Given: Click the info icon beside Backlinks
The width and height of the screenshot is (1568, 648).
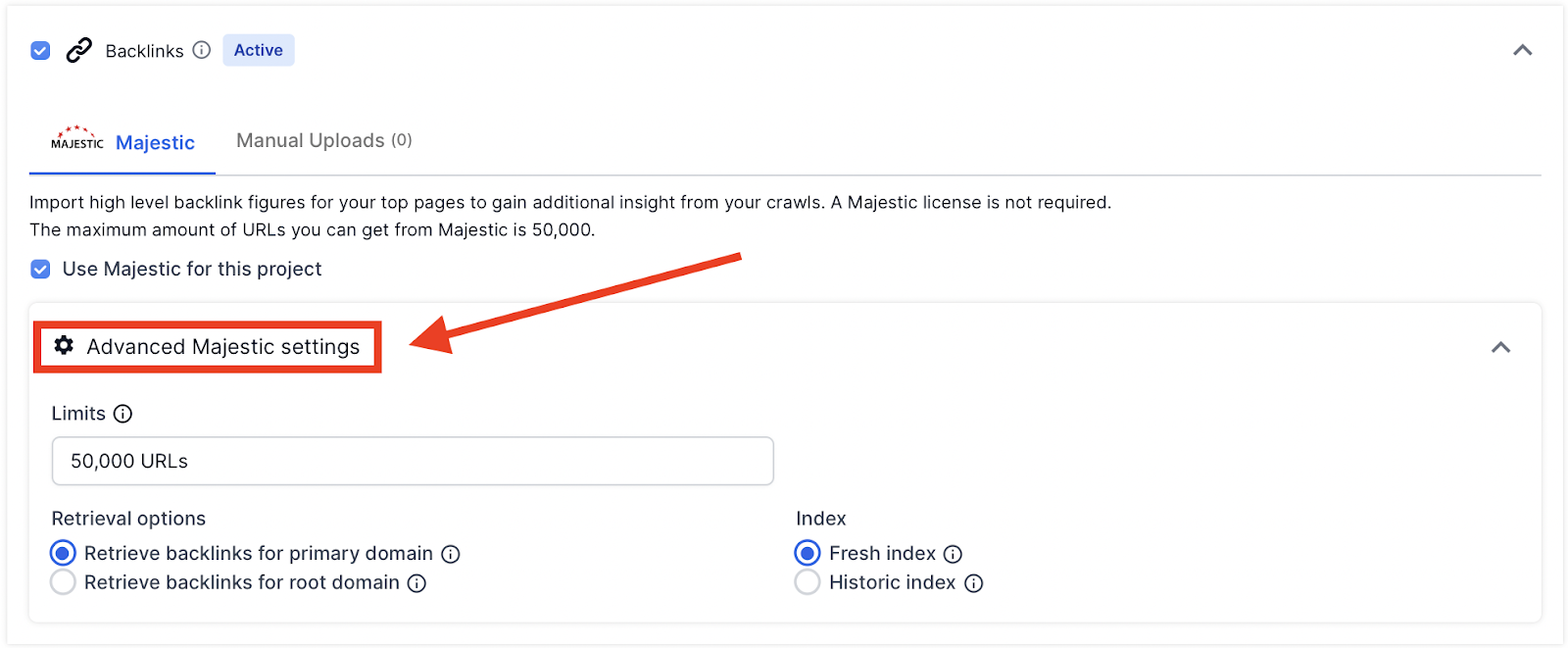Looking at the screenshot, I should (202, 50).
